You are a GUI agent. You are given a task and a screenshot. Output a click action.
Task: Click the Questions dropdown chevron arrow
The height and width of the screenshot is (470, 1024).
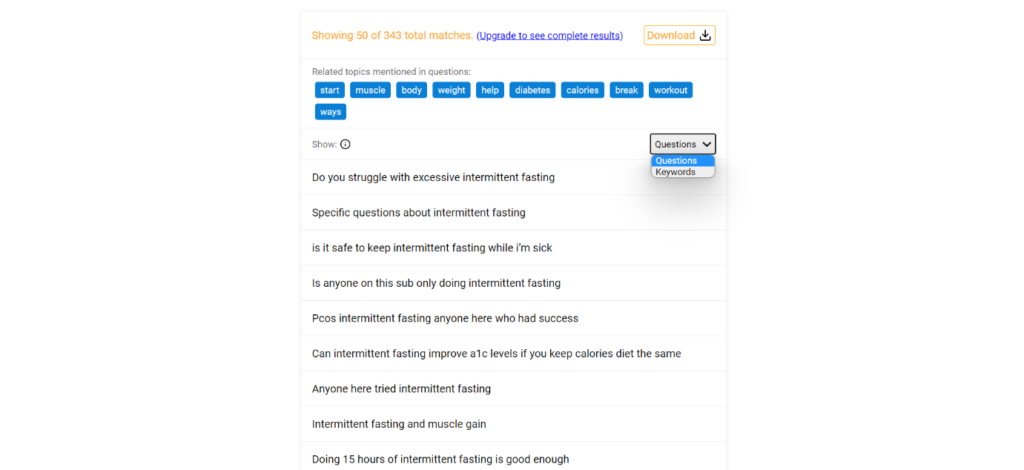pyautogui.click(x=707, y=144)
